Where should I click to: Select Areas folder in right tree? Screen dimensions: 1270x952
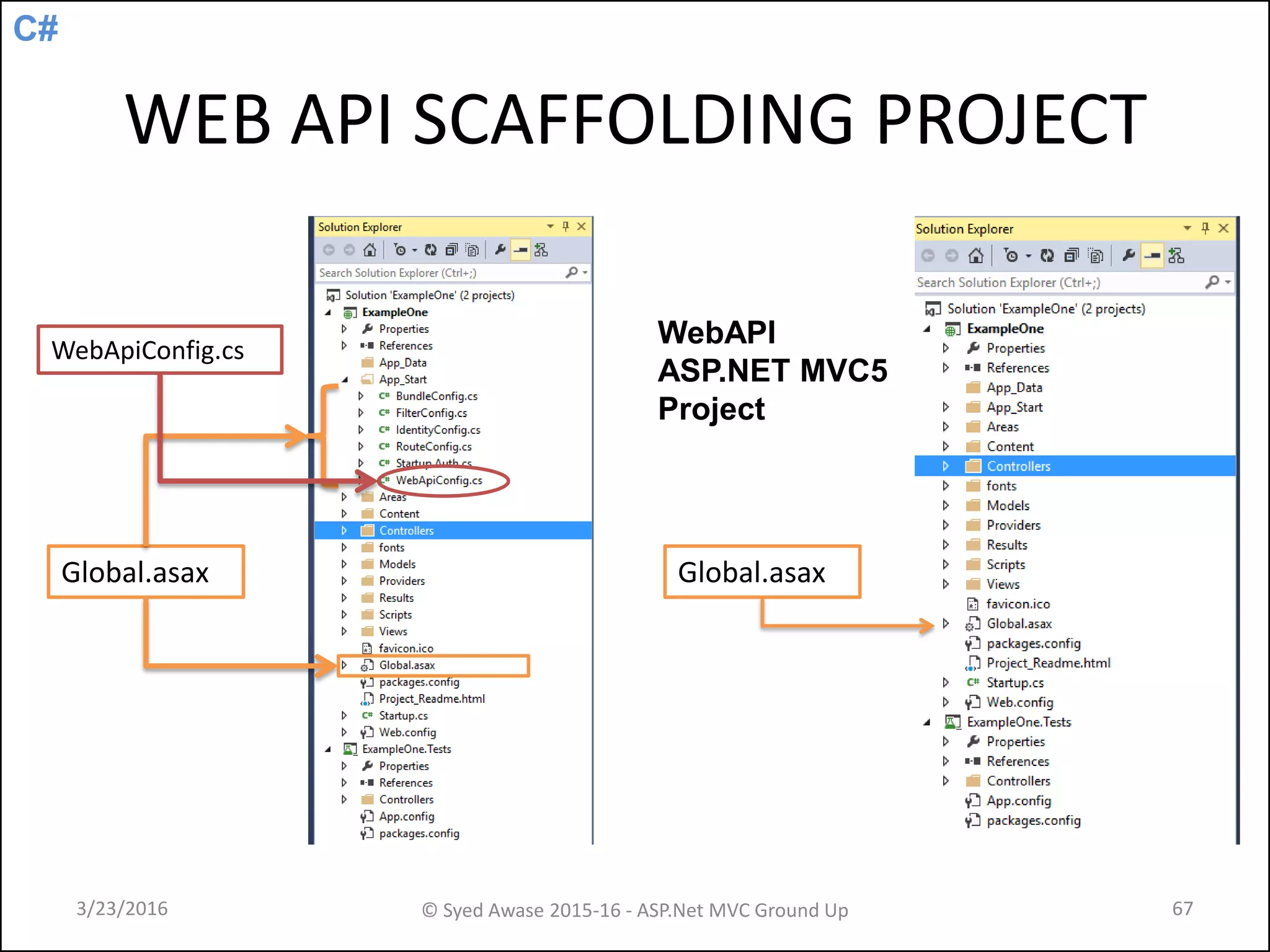(1003, 427)
